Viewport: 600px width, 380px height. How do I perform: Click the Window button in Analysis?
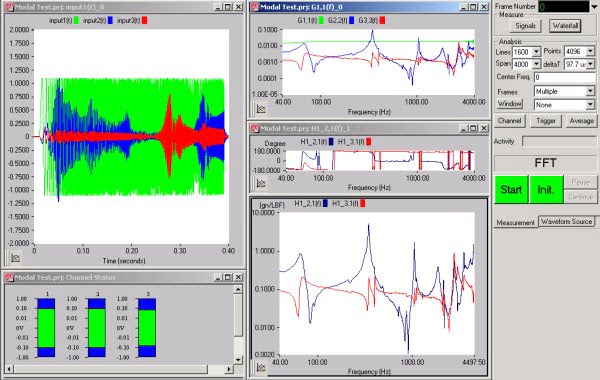click(x=510, y=104)
